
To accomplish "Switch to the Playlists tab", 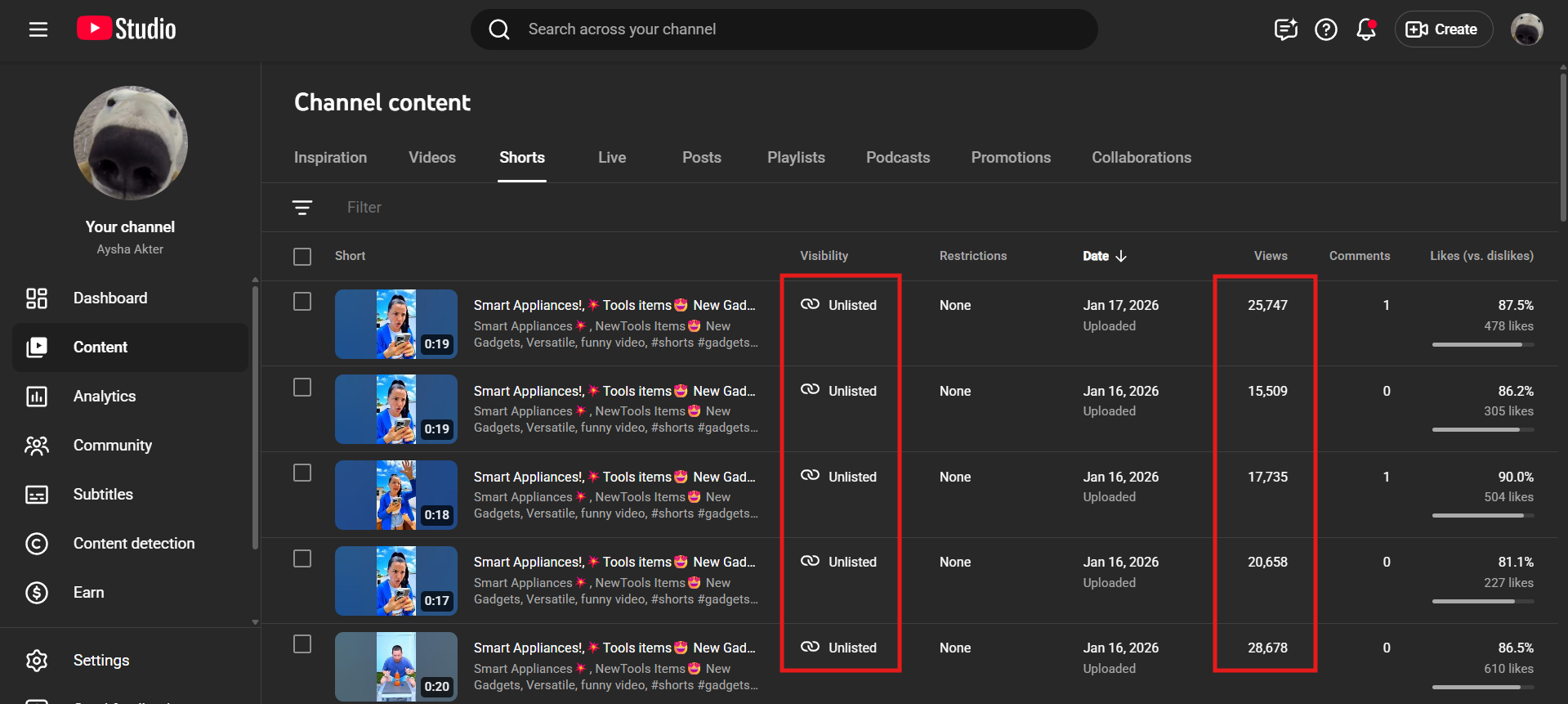I will (796, 158).
